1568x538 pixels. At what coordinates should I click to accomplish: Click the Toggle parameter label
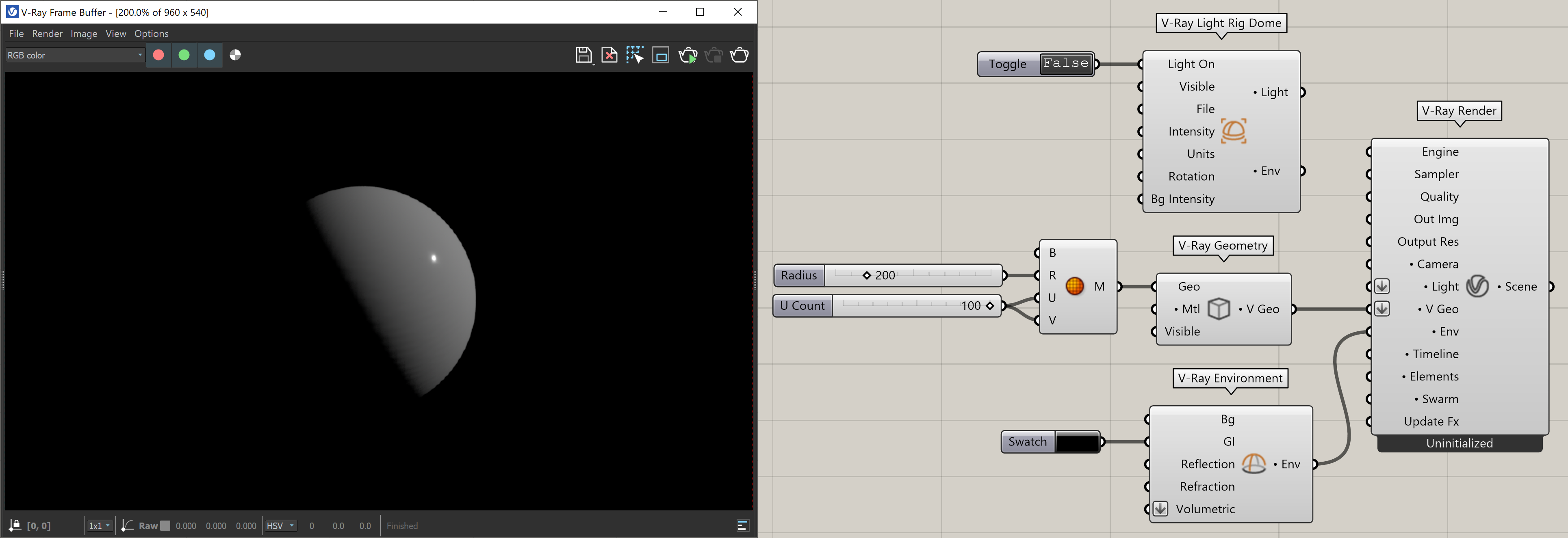click(1007, 64)
